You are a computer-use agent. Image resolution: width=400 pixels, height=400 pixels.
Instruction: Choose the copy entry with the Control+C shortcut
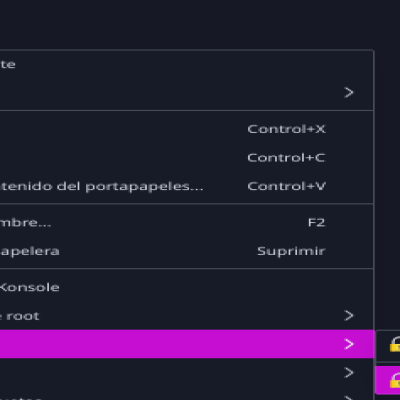click(x=187, y=158)
